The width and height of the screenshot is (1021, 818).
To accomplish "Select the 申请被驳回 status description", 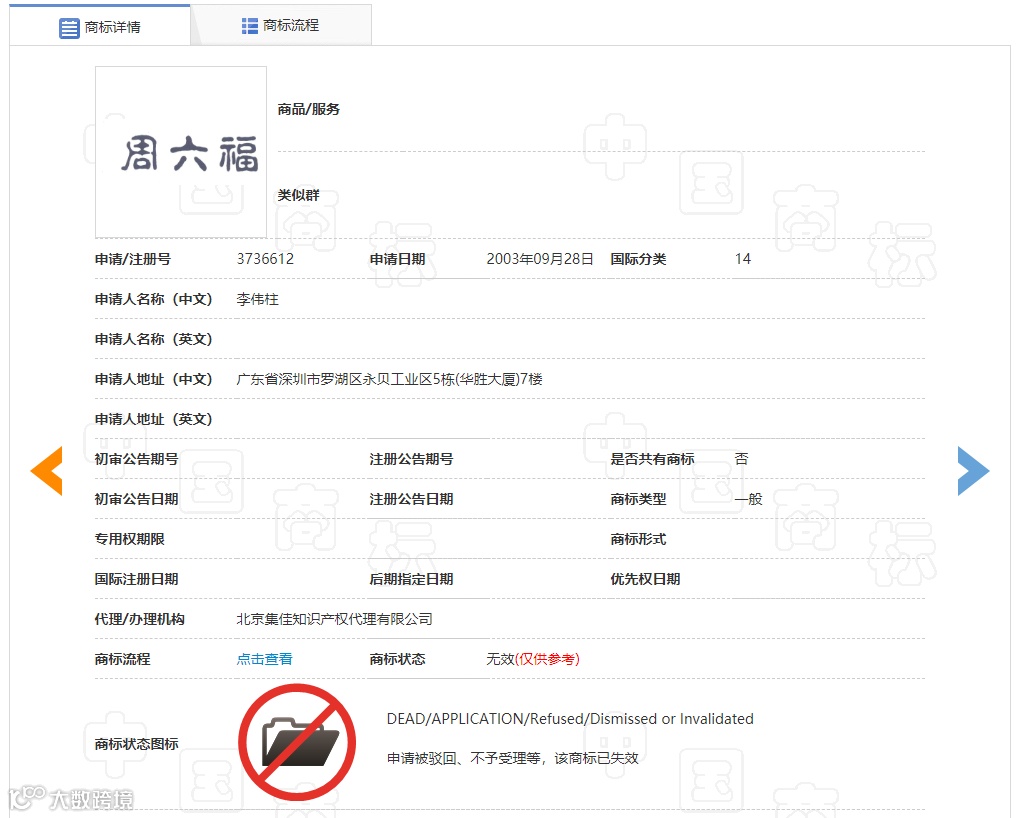I will click(512, 758).
